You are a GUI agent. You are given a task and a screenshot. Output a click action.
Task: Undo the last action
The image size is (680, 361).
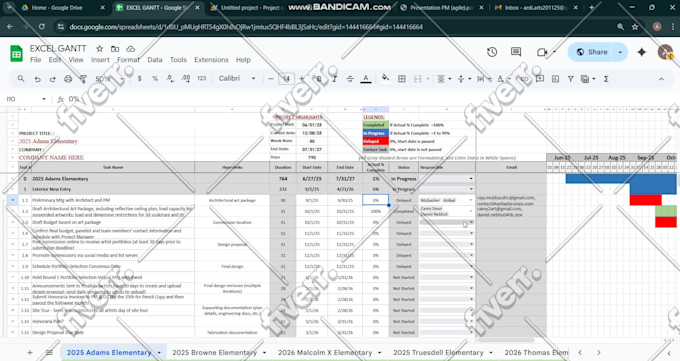37,79
